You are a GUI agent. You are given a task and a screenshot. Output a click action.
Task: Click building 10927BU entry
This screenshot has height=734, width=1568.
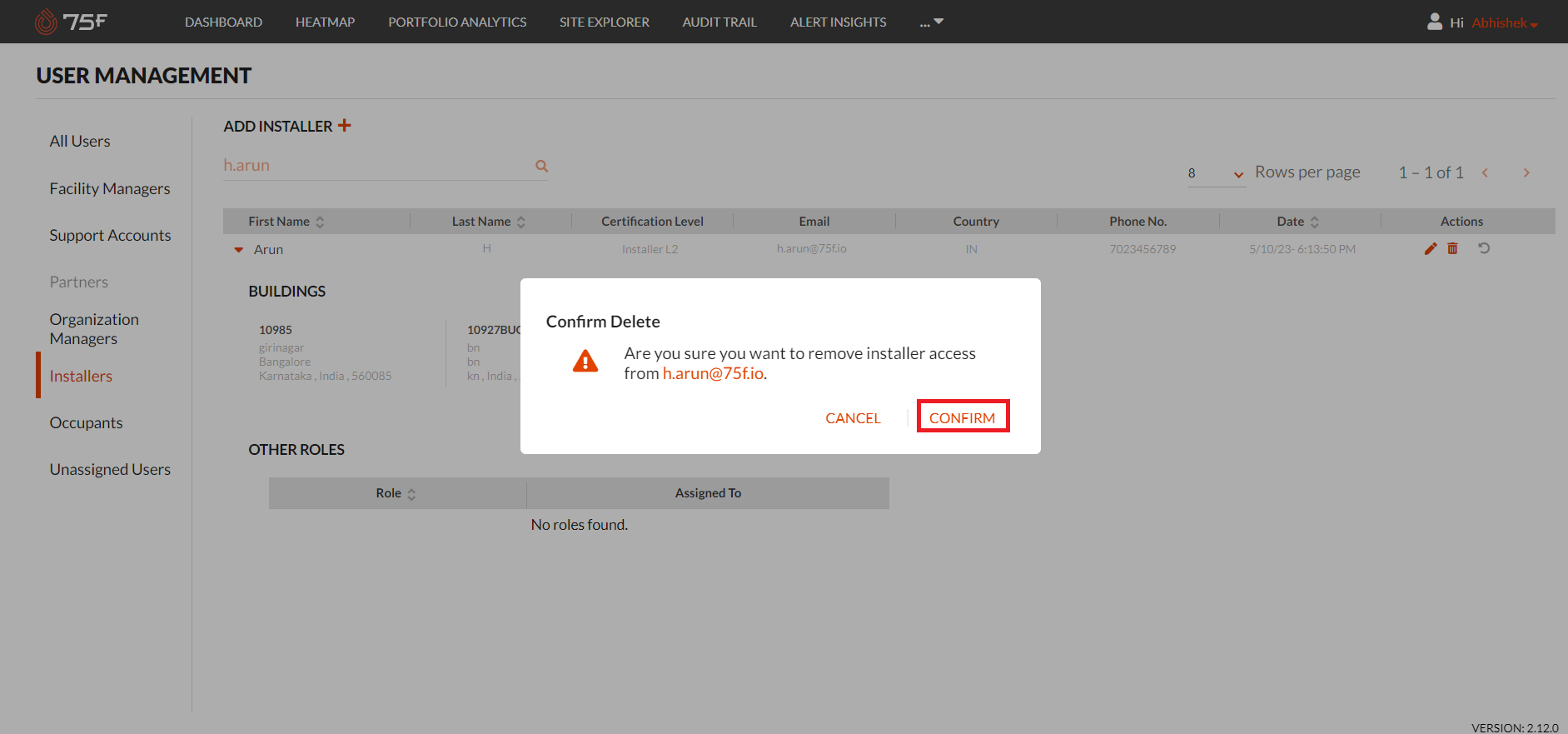pyautogui.click(x=494, y=352)
